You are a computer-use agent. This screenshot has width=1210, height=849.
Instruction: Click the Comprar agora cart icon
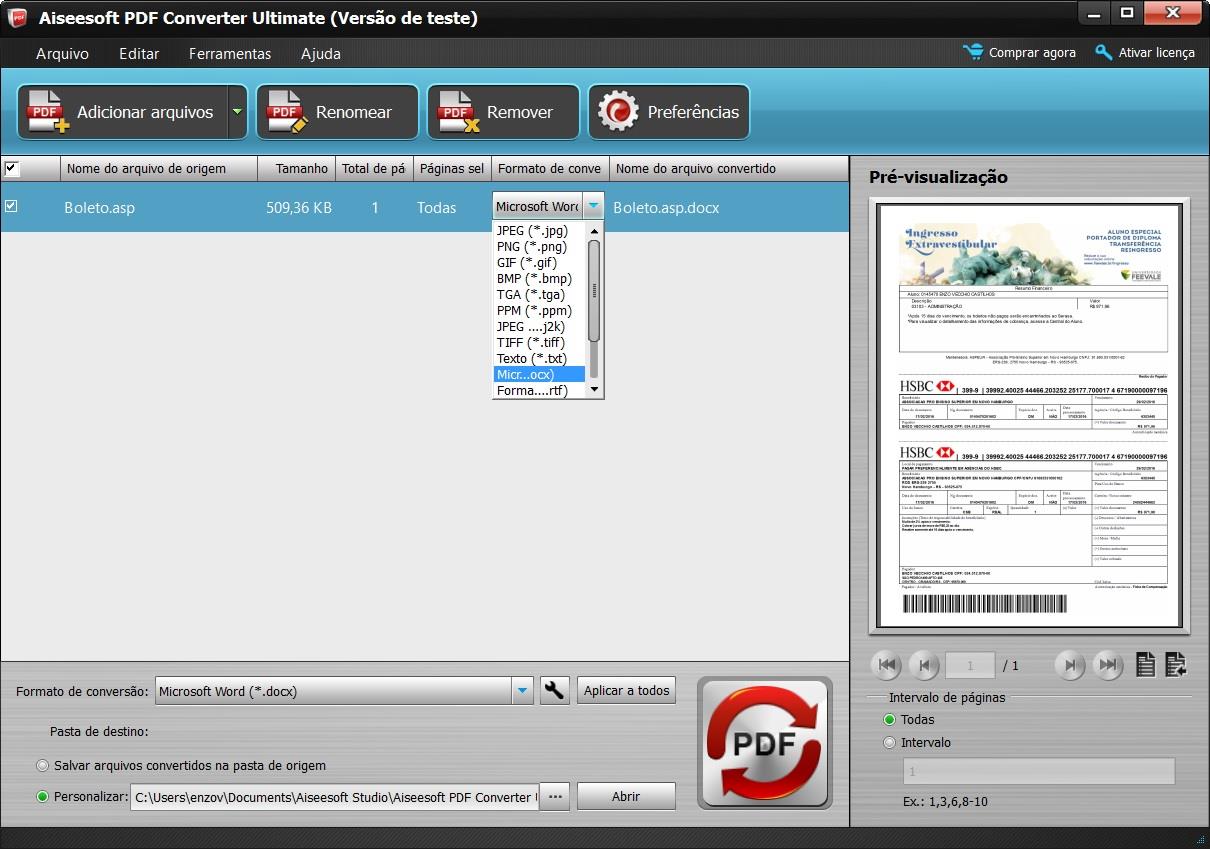973,52
